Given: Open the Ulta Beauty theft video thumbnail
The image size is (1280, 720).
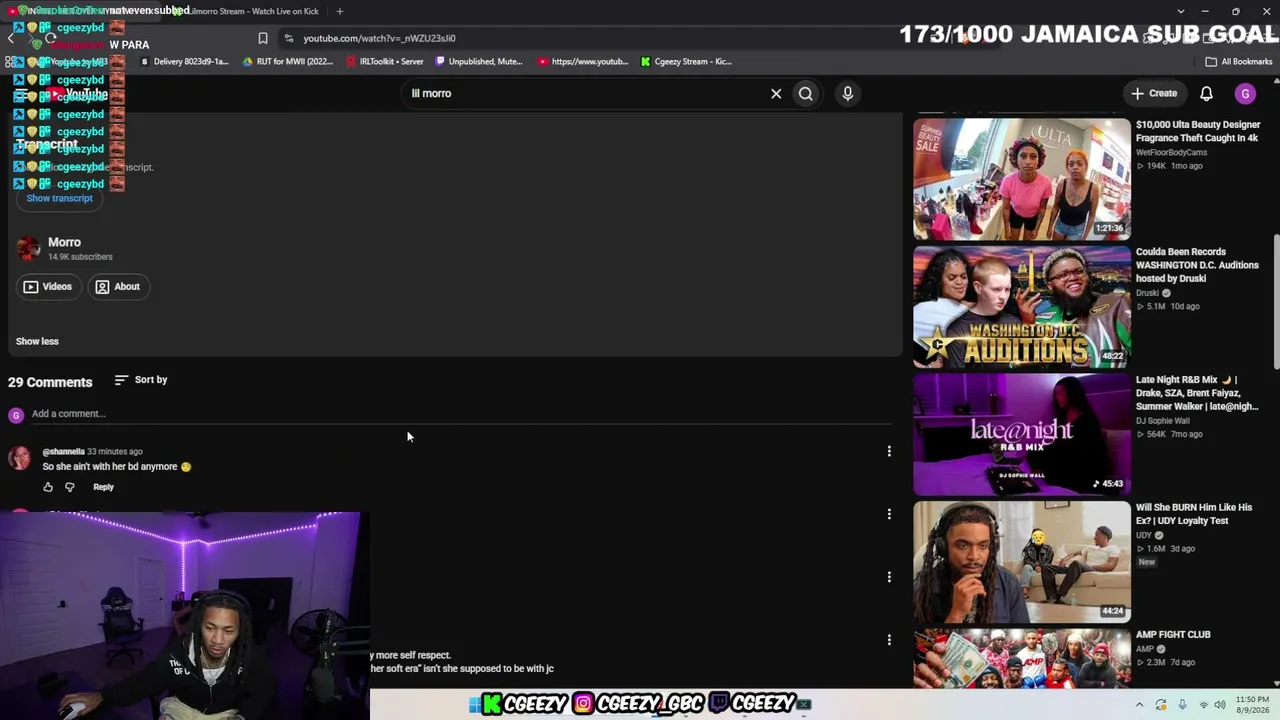Looking at the screenshot, I should click(x=1021, y=179).
